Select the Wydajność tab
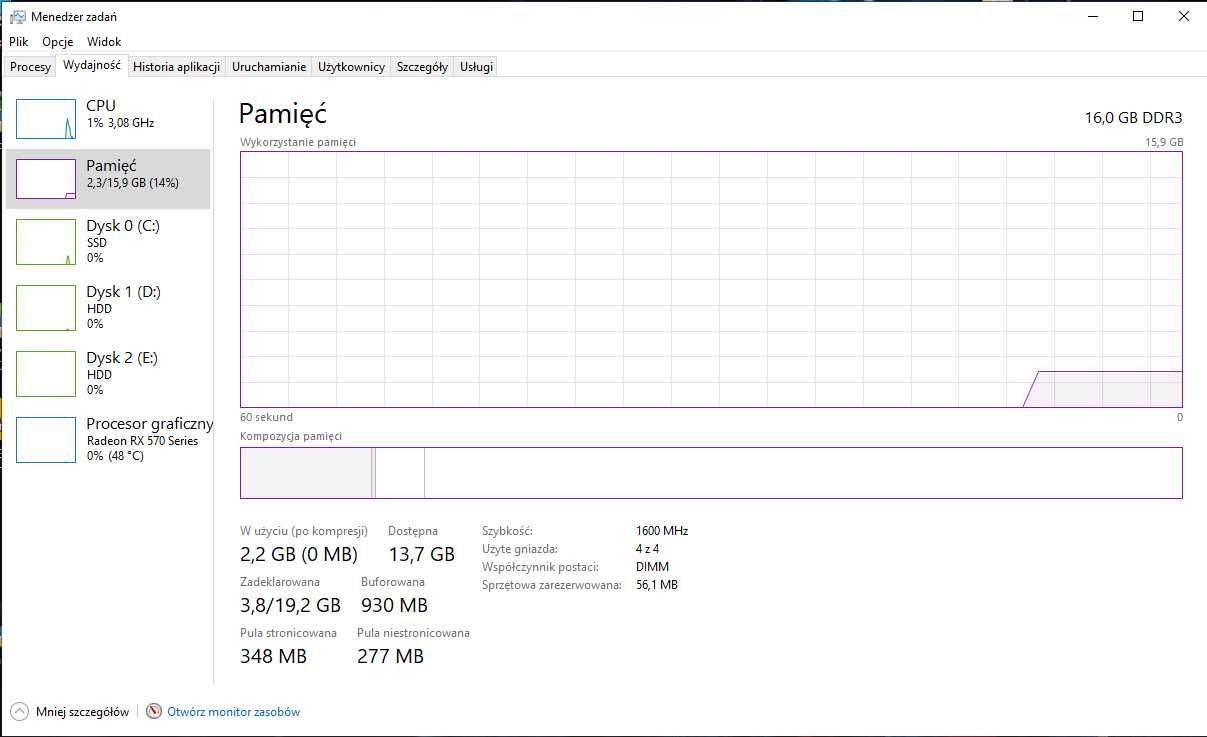Viewport: 1207px width, 737px height. [x=91, y=65]
